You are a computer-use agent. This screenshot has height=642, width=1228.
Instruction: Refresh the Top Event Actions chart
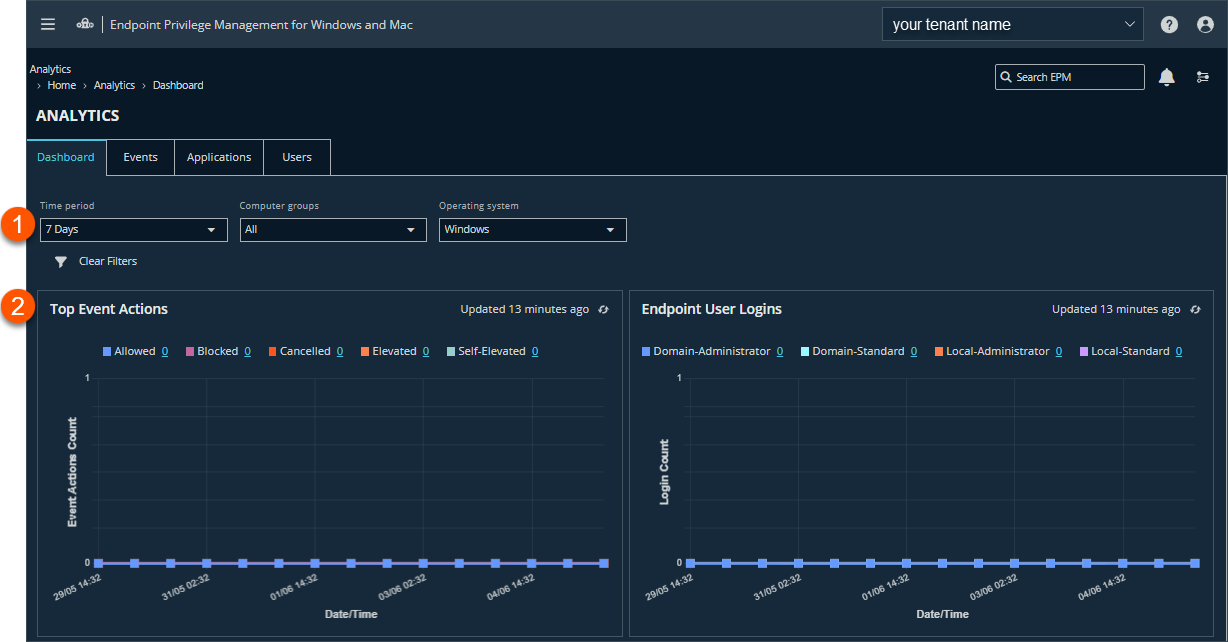[x=603, y=310]
